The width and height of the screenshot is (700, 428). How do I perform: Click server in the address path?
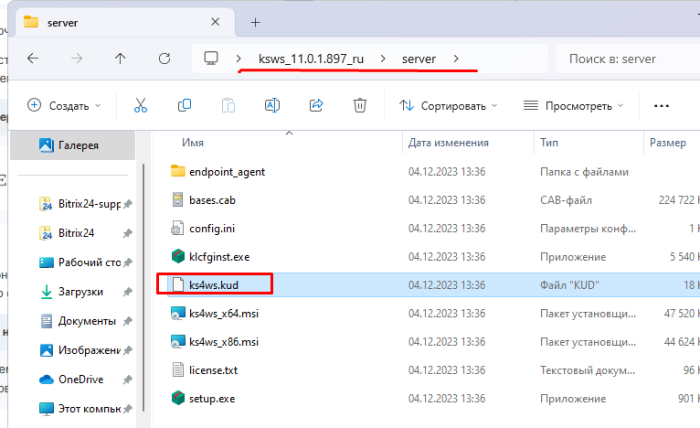click(419, 58)
